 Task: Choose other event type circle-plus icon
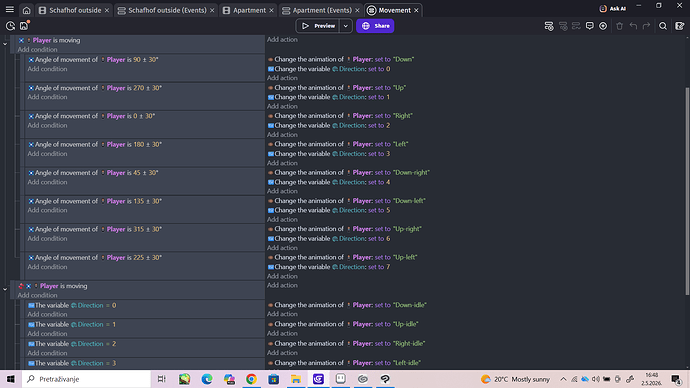pos(603,26)
